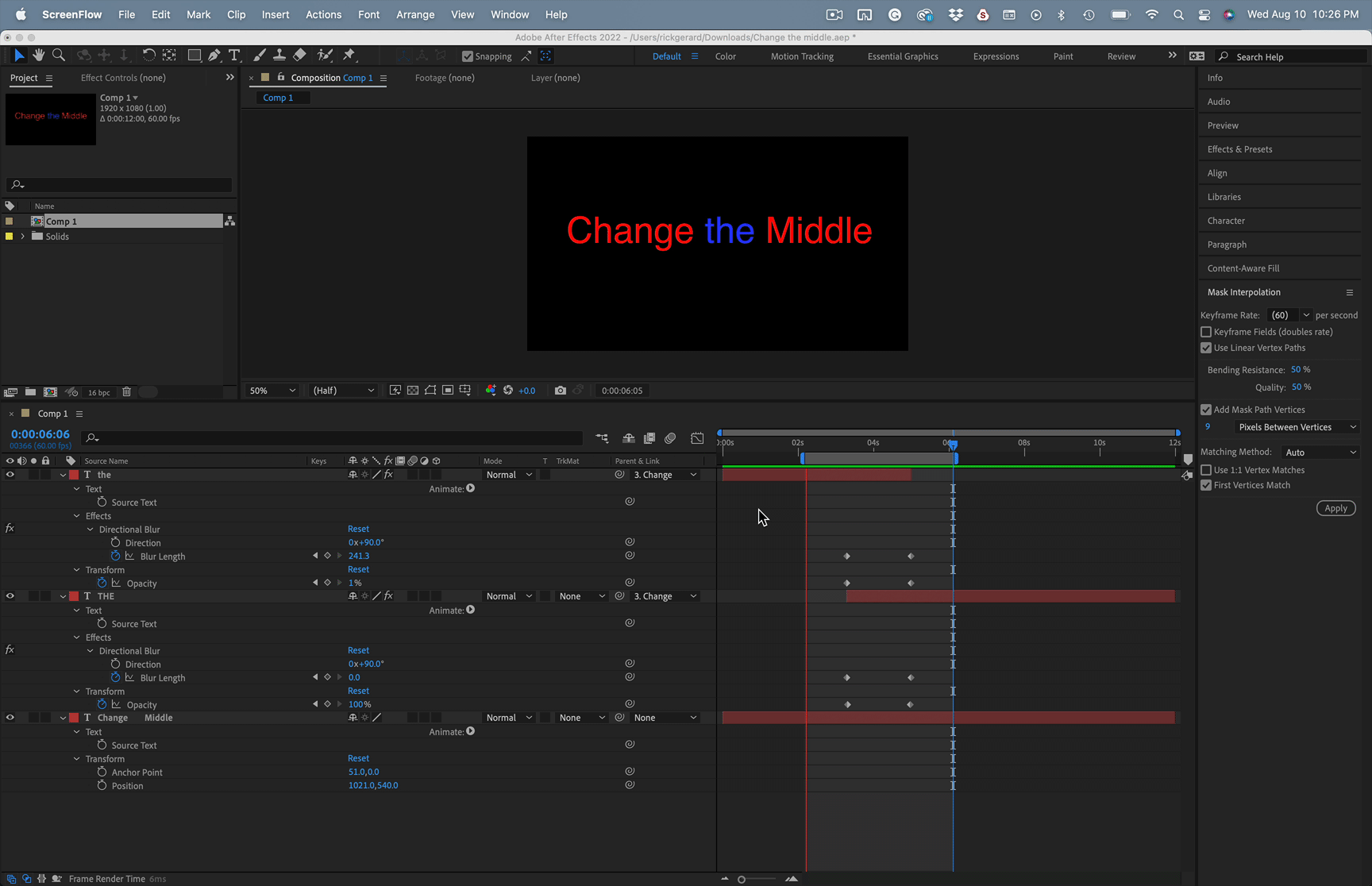The height and width of the screenshot is (886, 1372).
Task: Collapse the 'THE' layer properties
Action: point(63,596)
